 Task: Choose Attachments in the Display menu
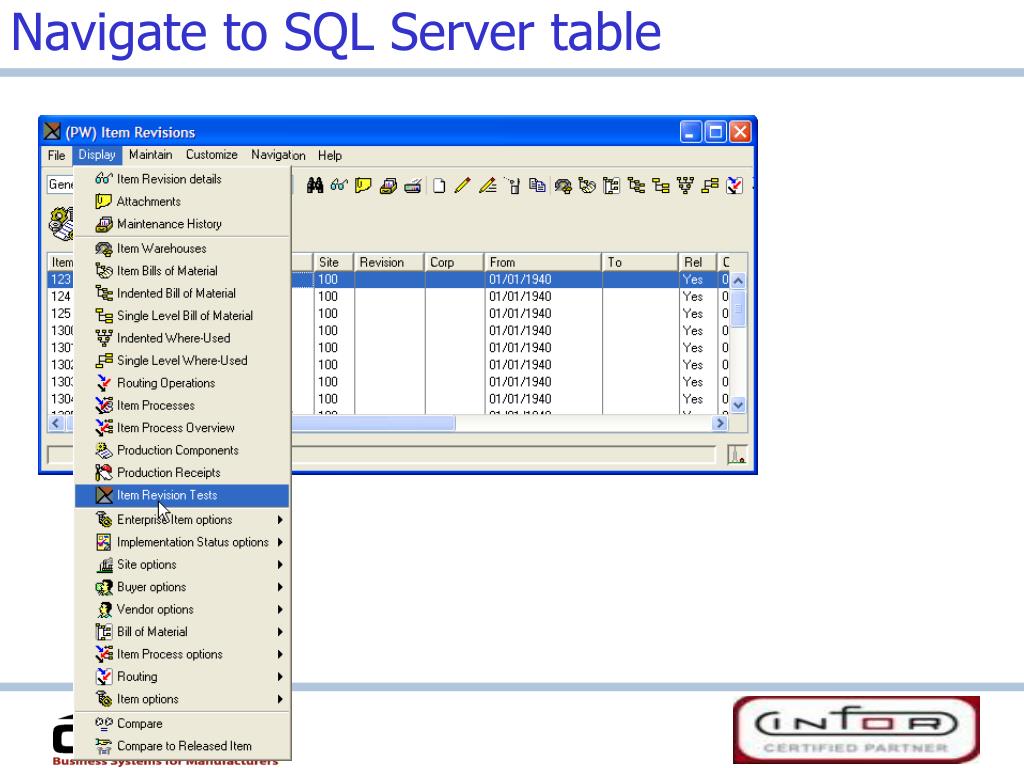[182, 202]
